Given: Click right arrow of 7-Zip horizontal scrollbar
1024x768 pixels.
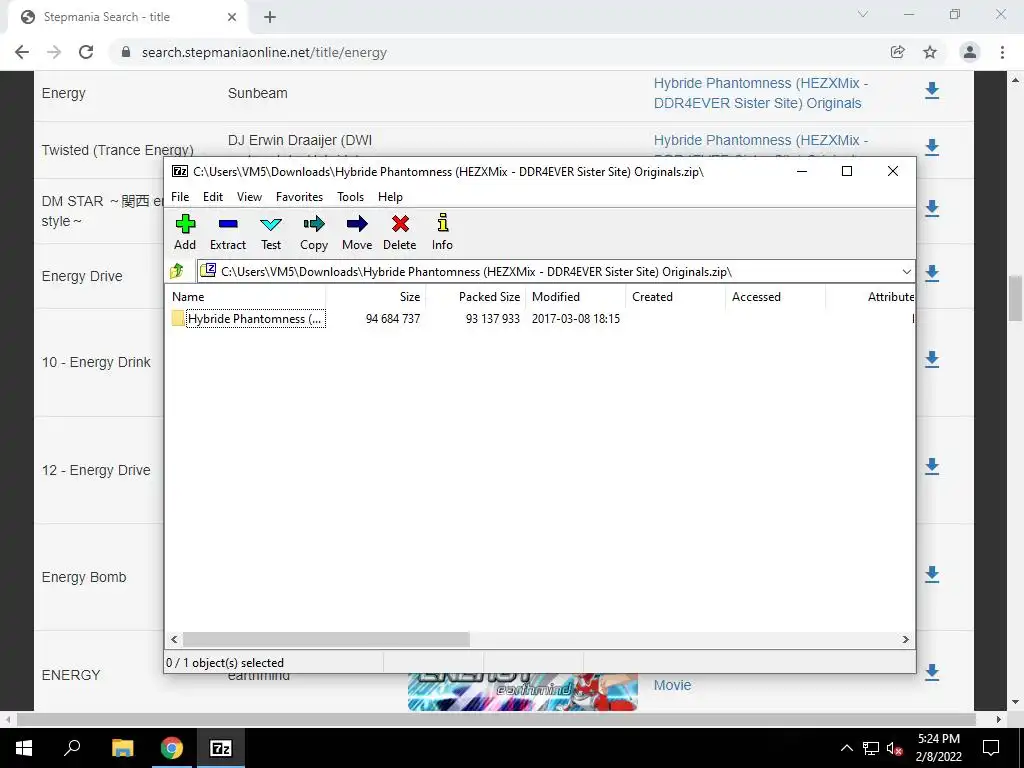Looking at the screenshot, I should [905, 639].
